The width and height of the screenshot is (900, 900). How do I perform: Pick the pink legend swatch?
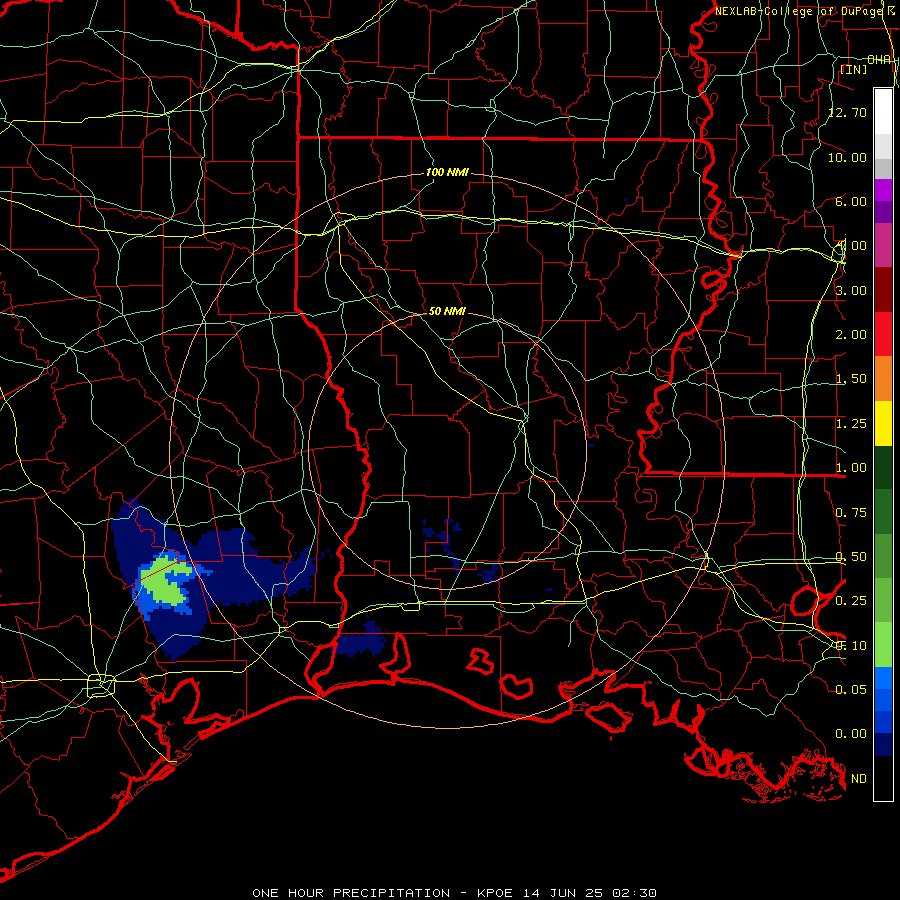coord(883,245)
